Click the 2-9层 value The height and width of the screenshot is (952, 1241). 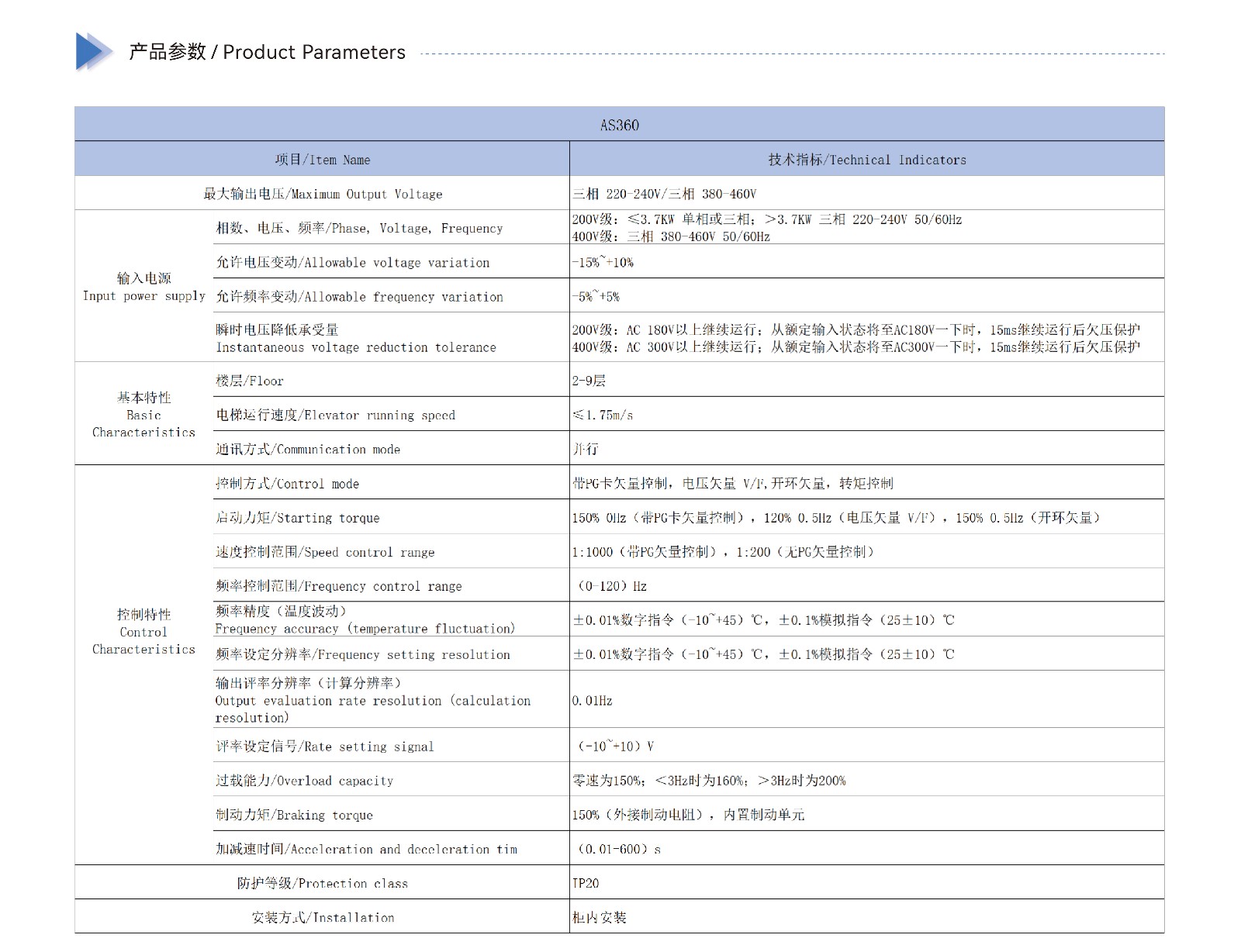(589, 381)
